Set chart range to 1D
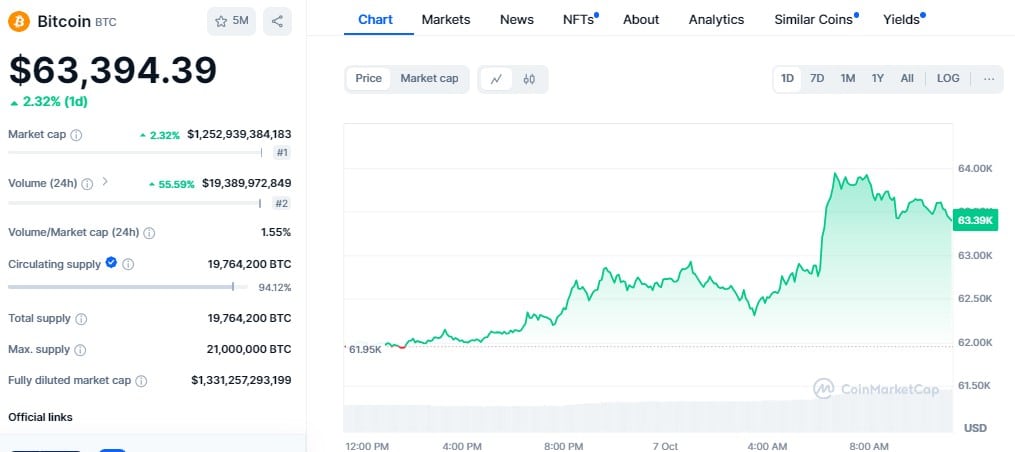This screenshot has width=1015, height=452. (x=787, y=78)
